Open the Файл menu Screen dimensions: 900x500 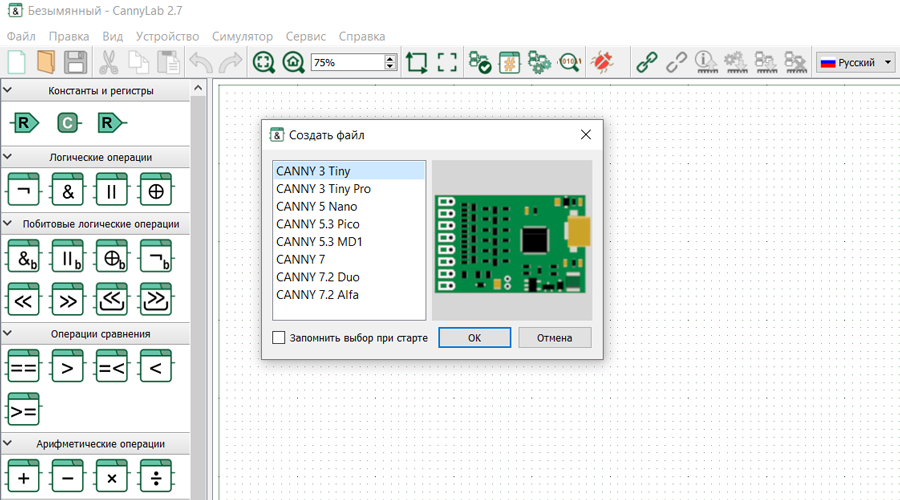tap(21, 36)
